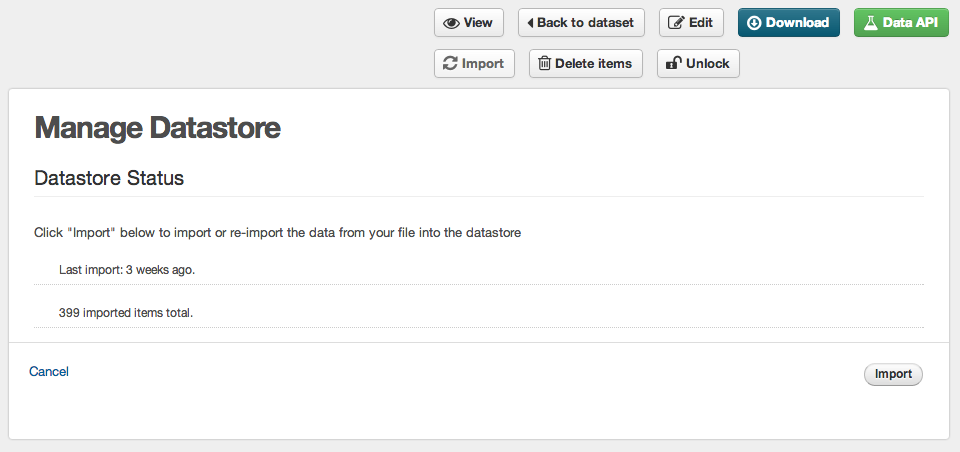960x452 pixels.
Task: Click the refresh arrows icon on top Import
Action: pyautogui.click(x=450, y=64)
